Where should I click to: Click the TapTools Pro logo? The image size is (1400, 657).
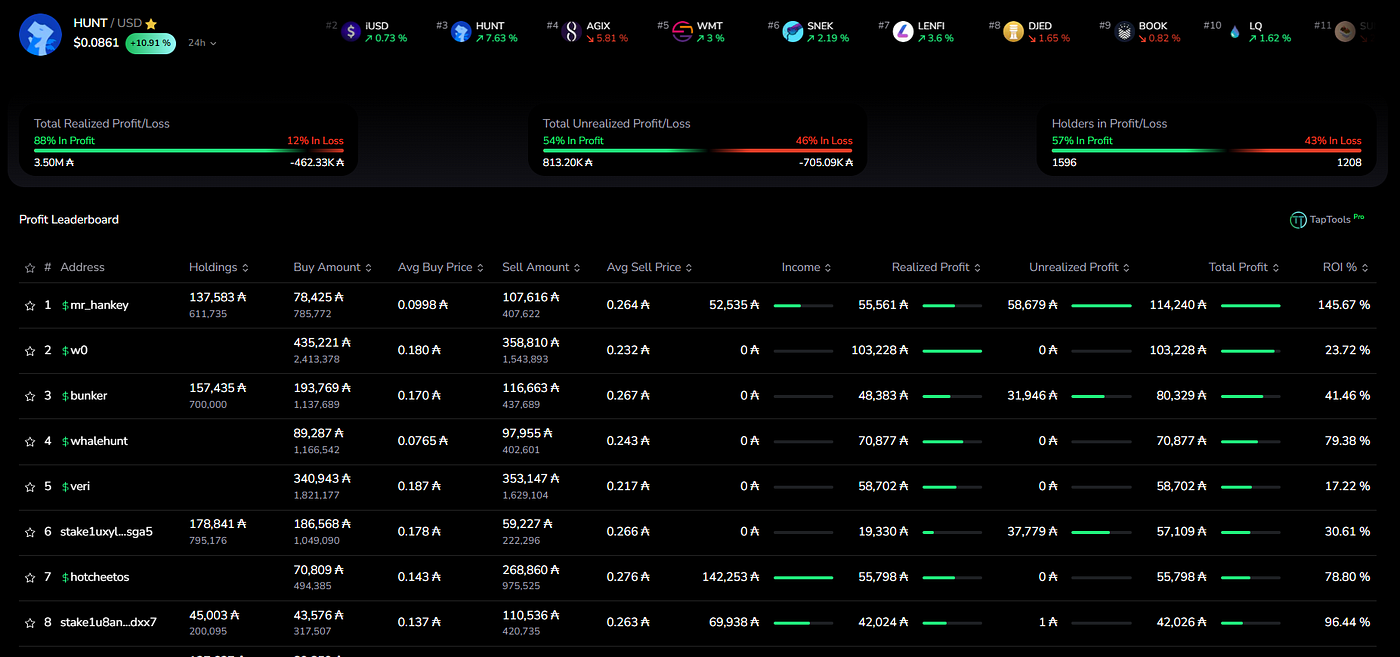(1327, 219)
